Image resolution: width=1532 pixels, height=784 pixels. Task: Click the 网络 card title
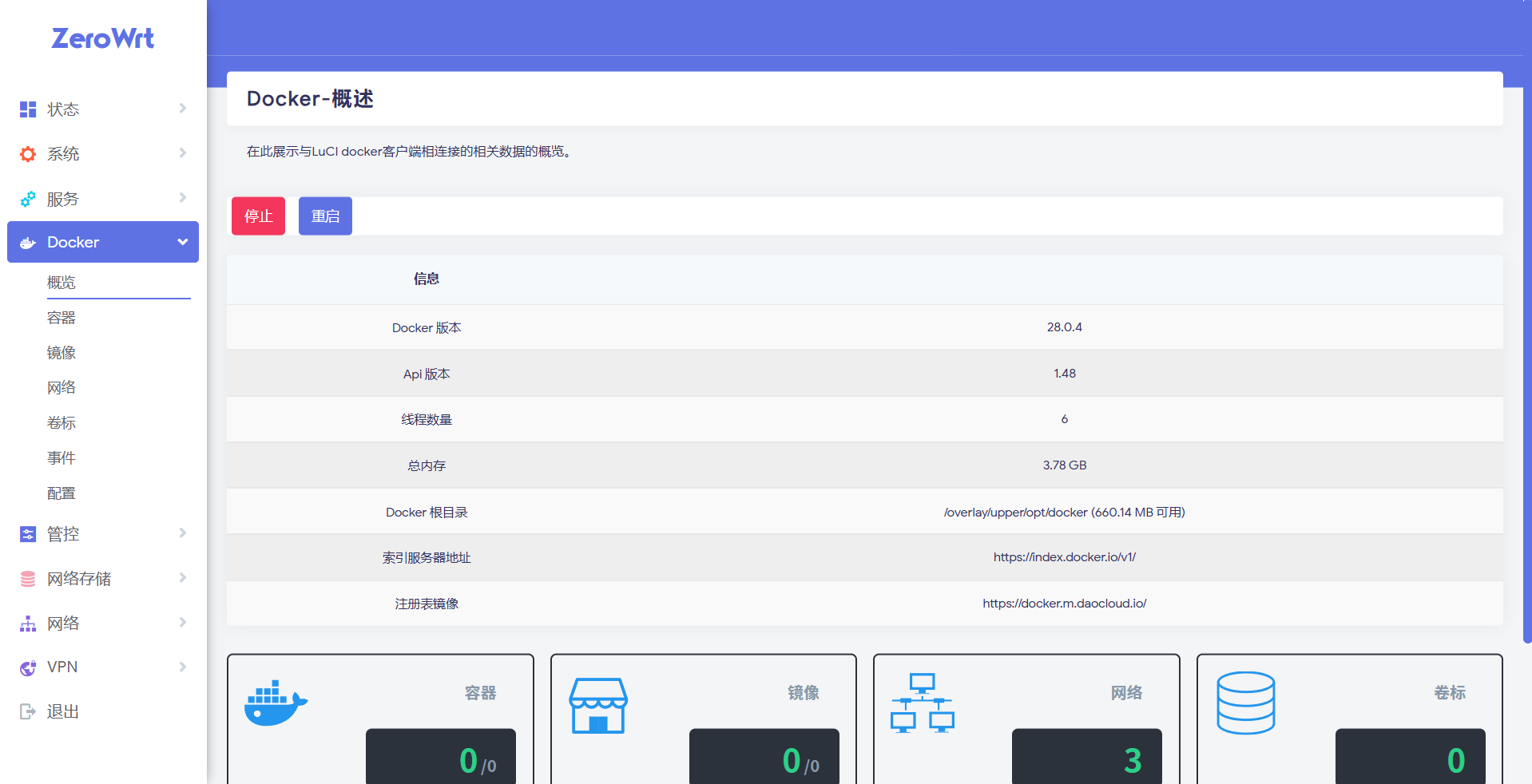click(1127, 693)
